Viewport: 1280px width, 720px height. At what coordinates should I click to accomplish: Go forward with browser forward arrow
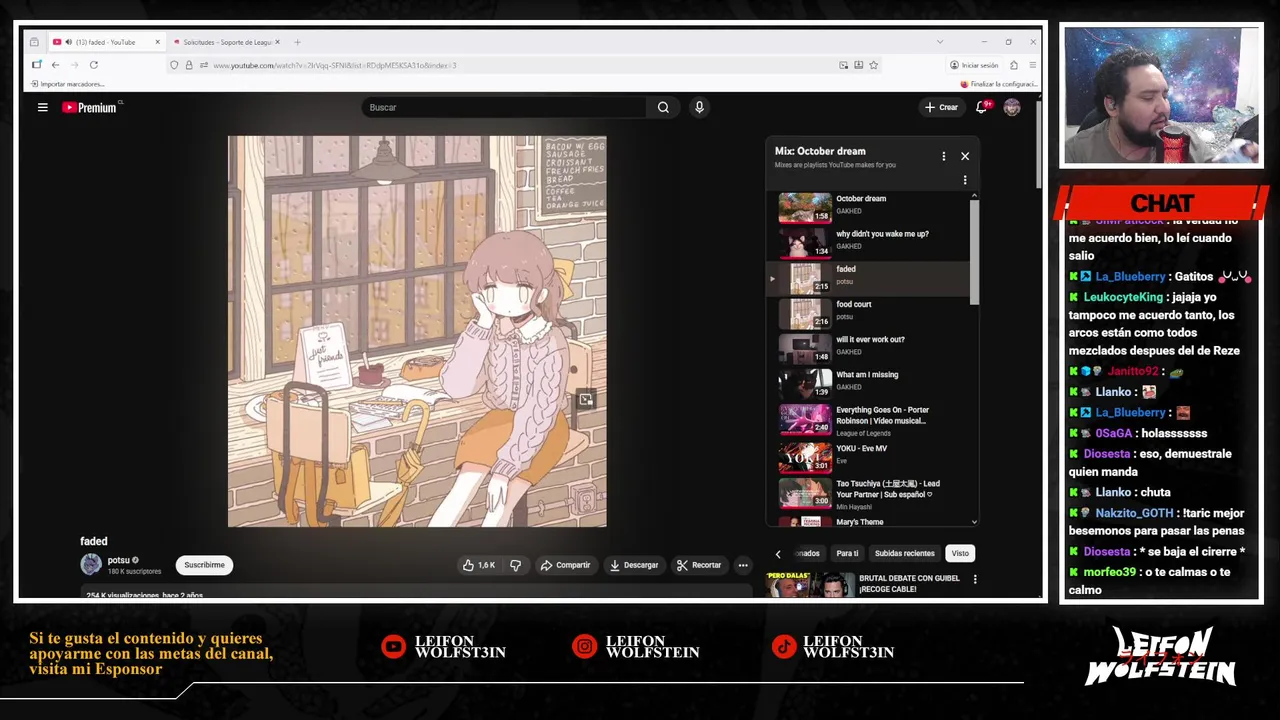click(74, 65)
